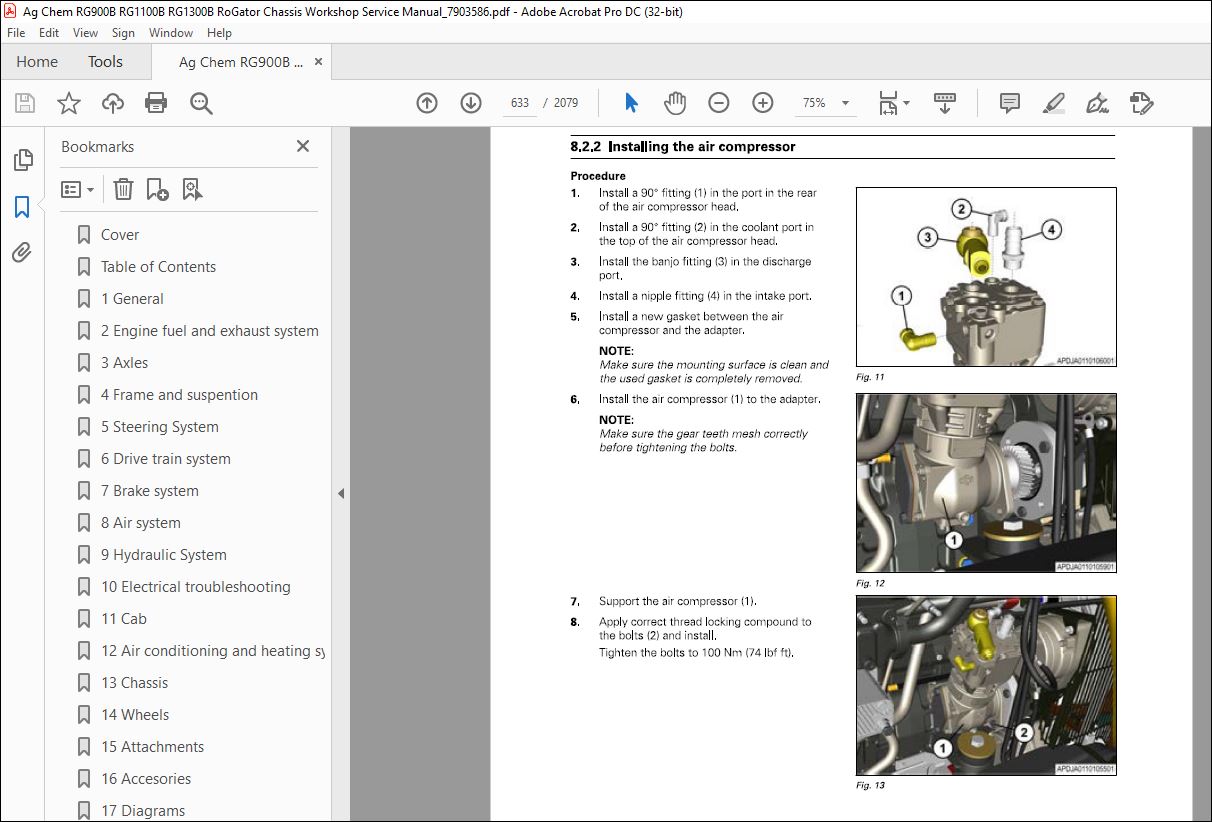Go to 7 Brake system bookmark
This screenshot has height=822, width=1212.
pyautogui.click(x=150, y=491)
